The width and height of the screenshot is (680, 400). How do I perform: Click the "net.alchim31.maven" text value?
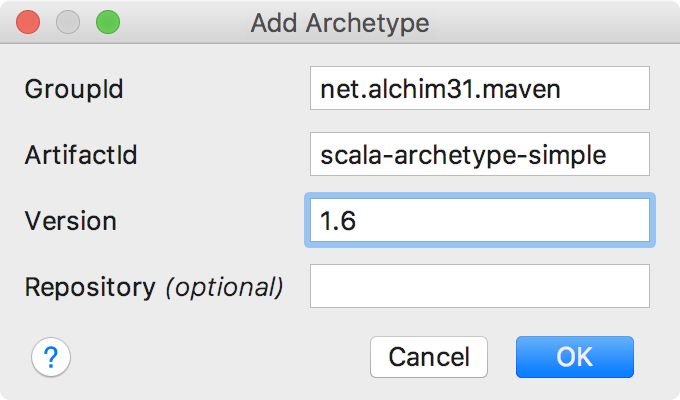tap(440, 89)
